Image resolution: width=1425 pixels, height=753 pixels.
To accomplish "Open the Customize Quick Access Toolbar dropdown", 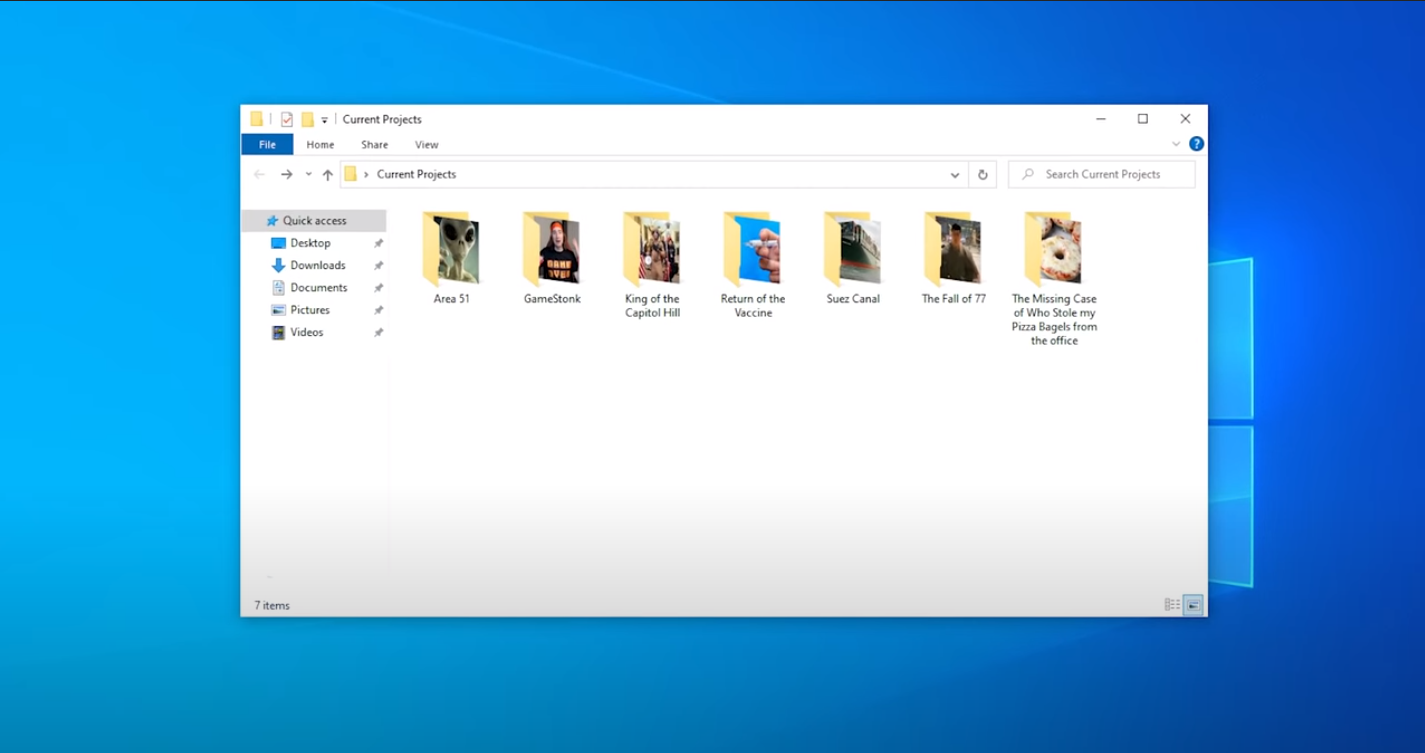I will (x=324, y=120).
